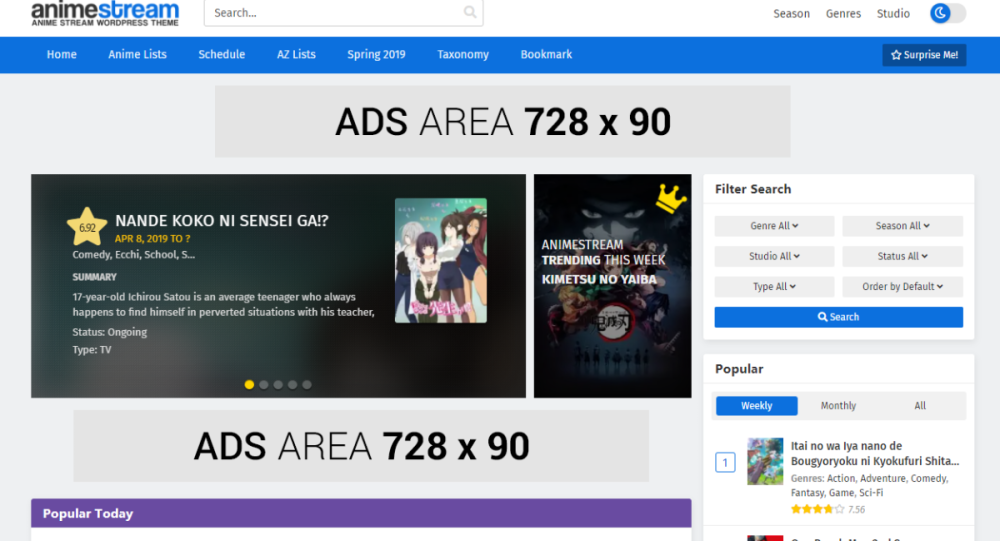Toggle the dark mode moon switch
Viewport: 1000px width, 541px height.
pyautogui.click(x=947, y=13)
